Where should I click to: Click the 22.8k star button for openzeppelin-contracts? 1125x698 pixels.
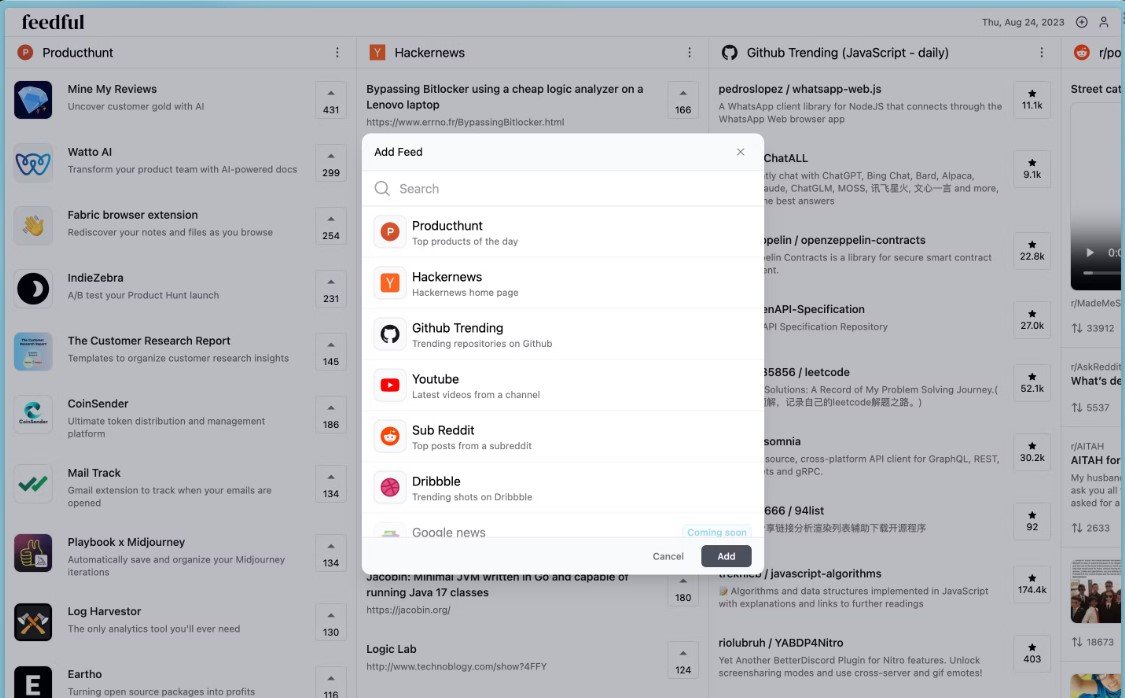[1032, 251]
